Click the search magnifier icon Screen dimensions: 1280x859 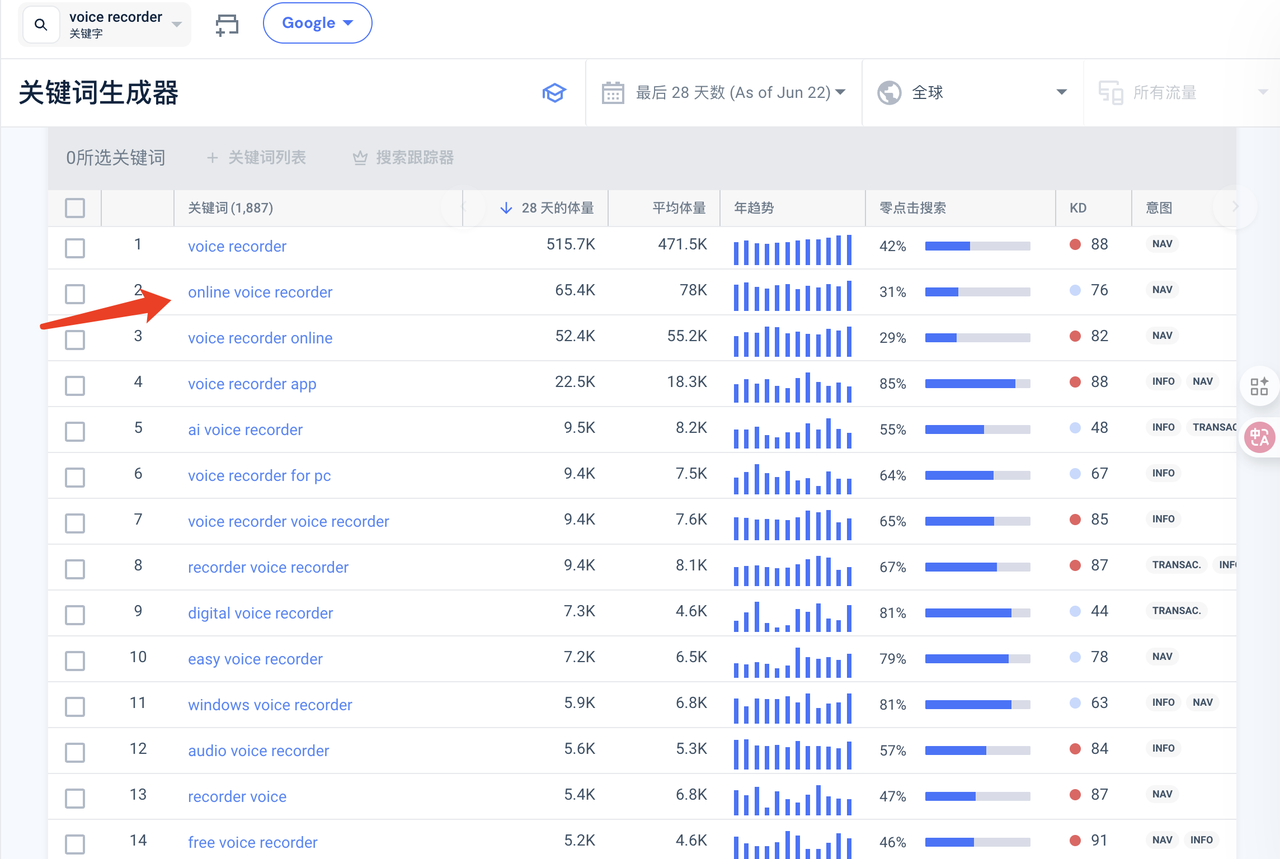tap(41, 25)
